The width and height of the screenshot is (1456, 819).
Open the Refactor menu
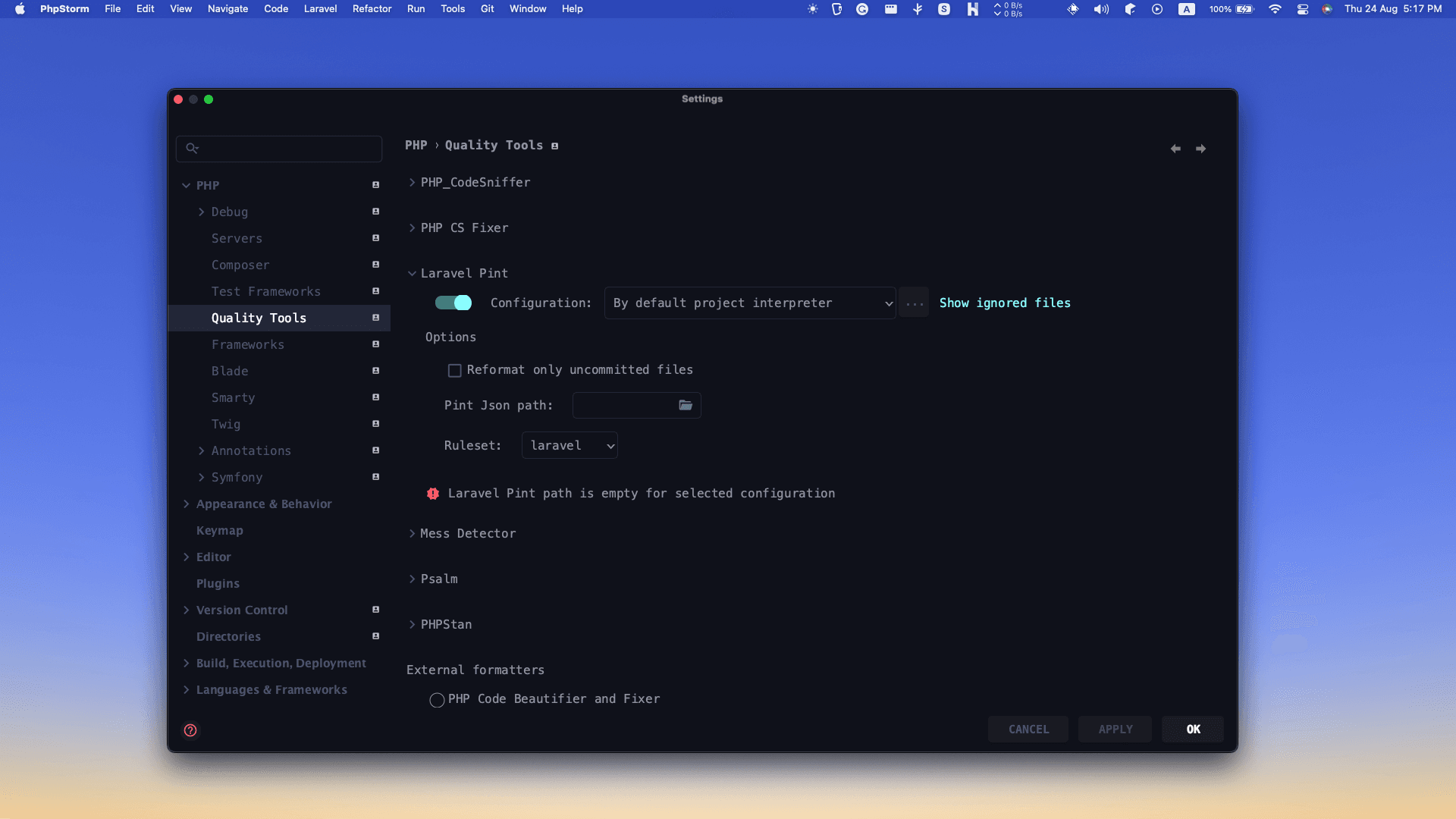point(372,9)
